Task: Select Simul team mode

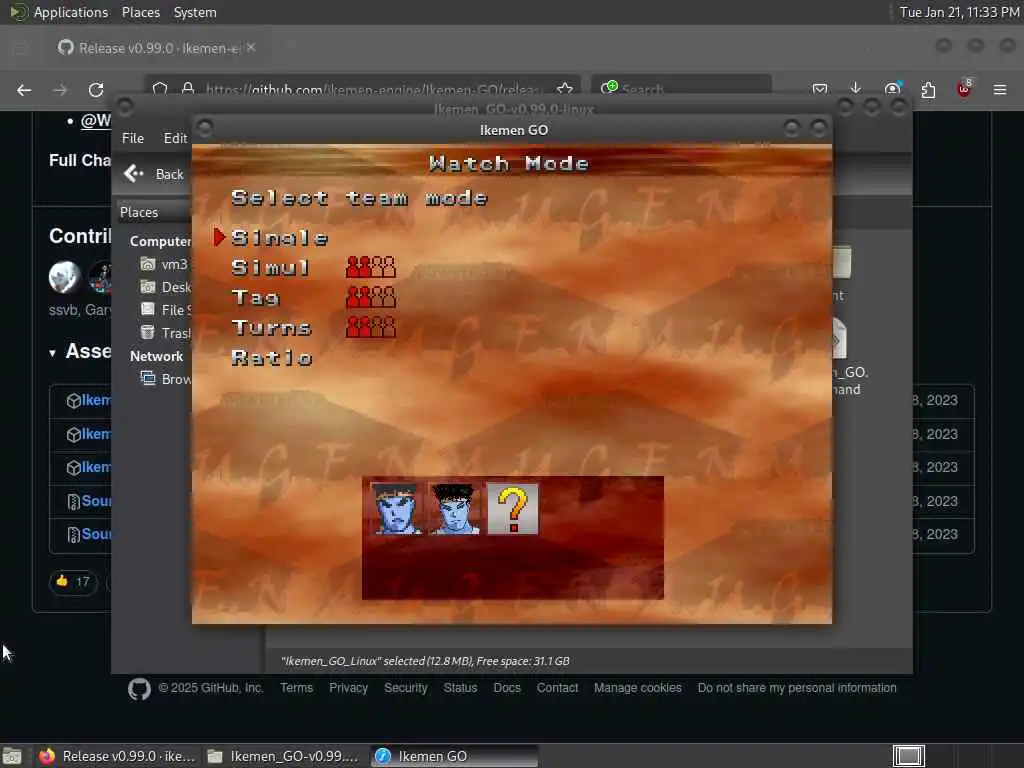Action: (270, 267)
